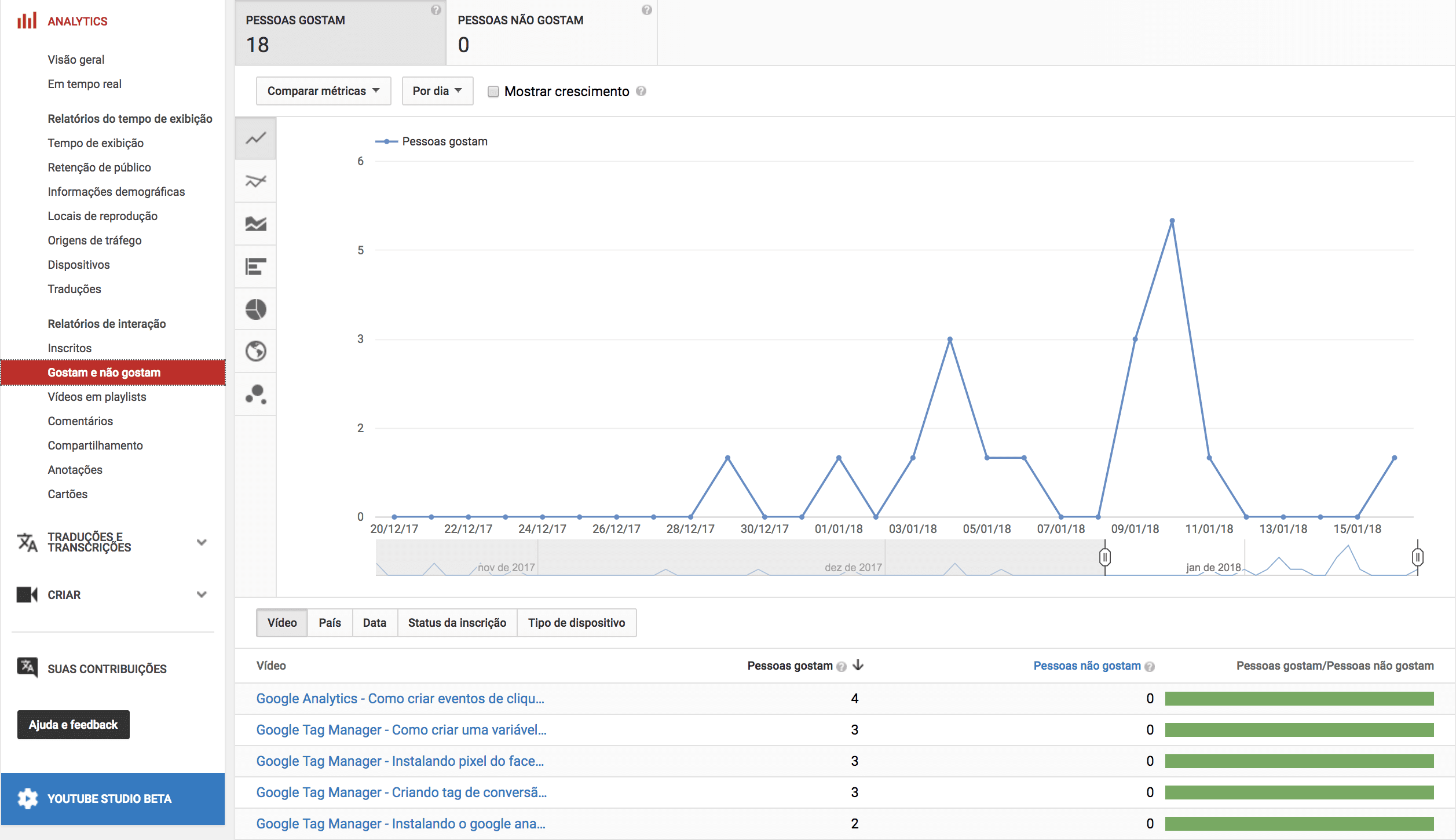
Task: Enable the Mostrar crescimento checkbox
Action: 493,91
